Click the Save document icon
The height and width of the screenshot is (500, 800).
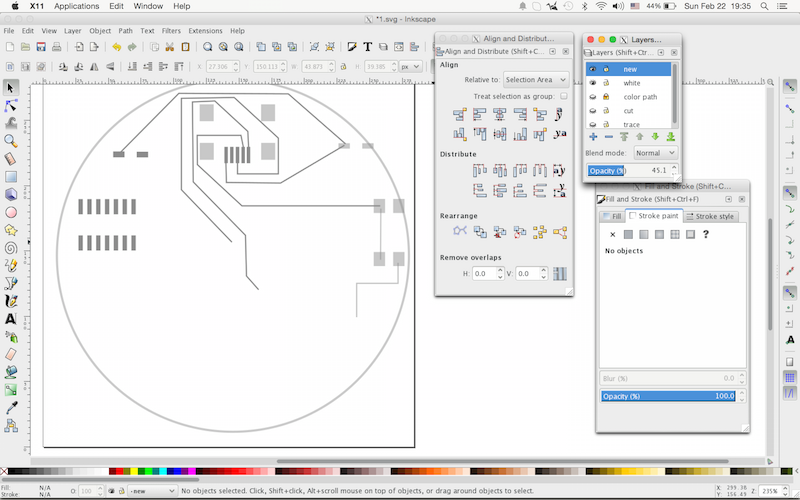click(41, 47)
